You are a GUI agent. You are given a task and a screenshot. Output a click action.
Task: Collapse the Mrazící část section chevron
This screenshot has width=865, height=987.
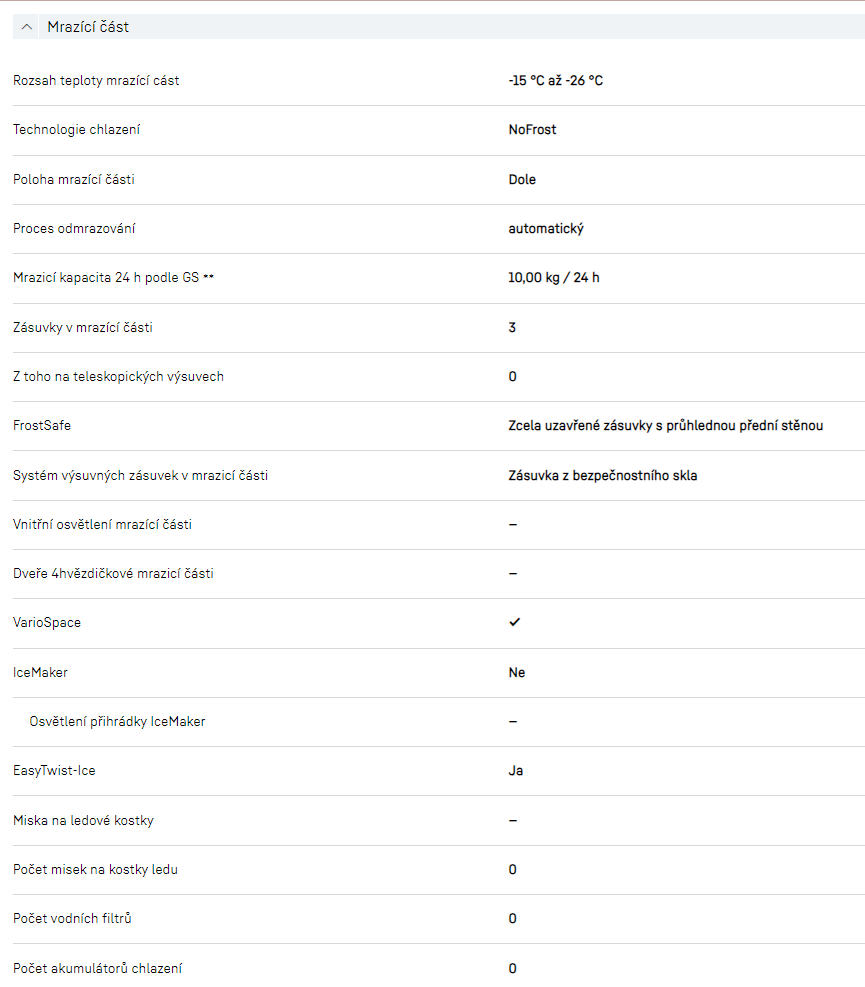point(27,27)
